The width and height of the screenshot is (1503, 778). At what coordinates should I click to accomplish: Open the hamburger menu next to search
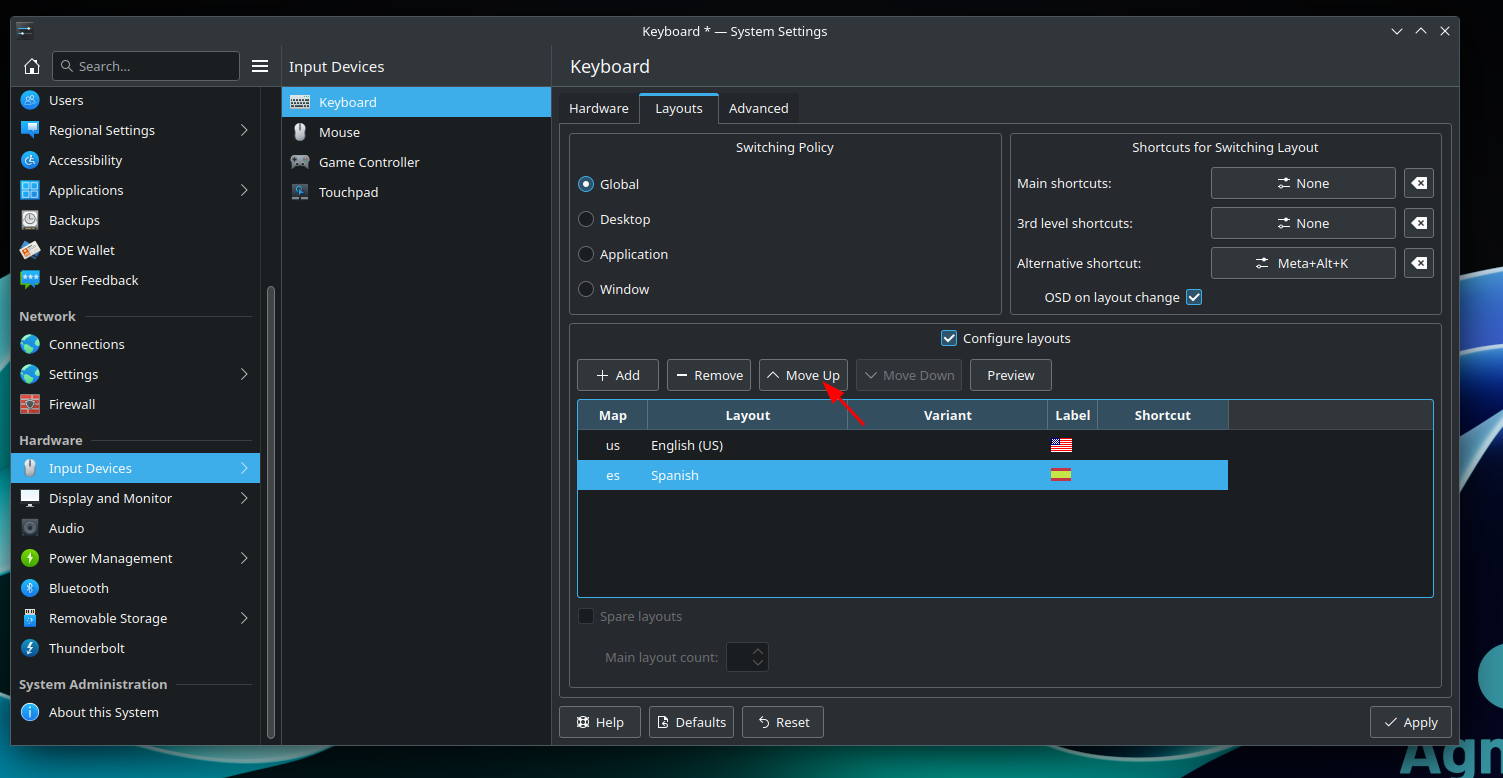coord(260,66)
